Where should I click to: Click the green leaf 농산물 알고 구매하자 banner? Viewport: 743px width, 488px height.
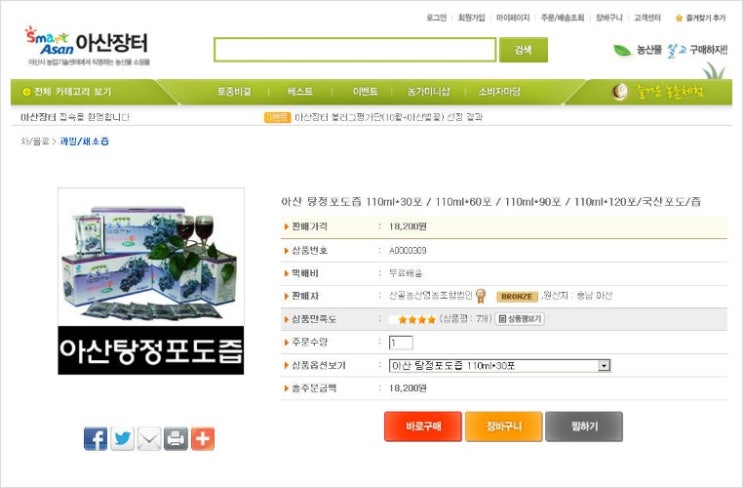pos(670,50)
